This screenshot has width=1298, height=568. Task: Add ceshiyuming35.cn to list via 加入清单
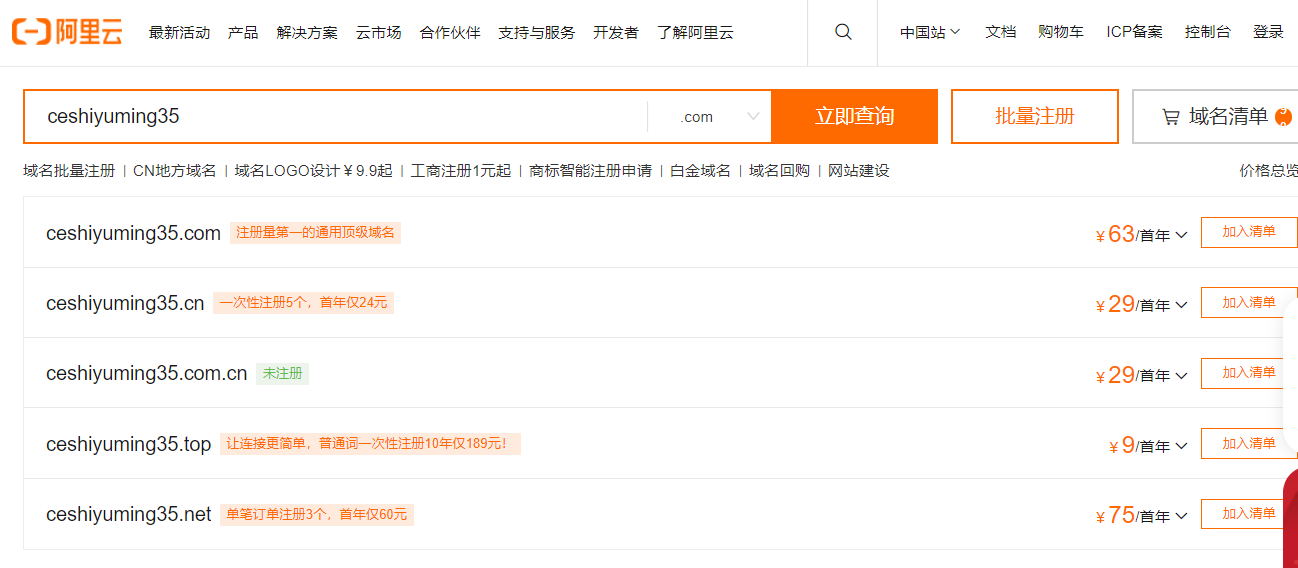point(1249,302)
